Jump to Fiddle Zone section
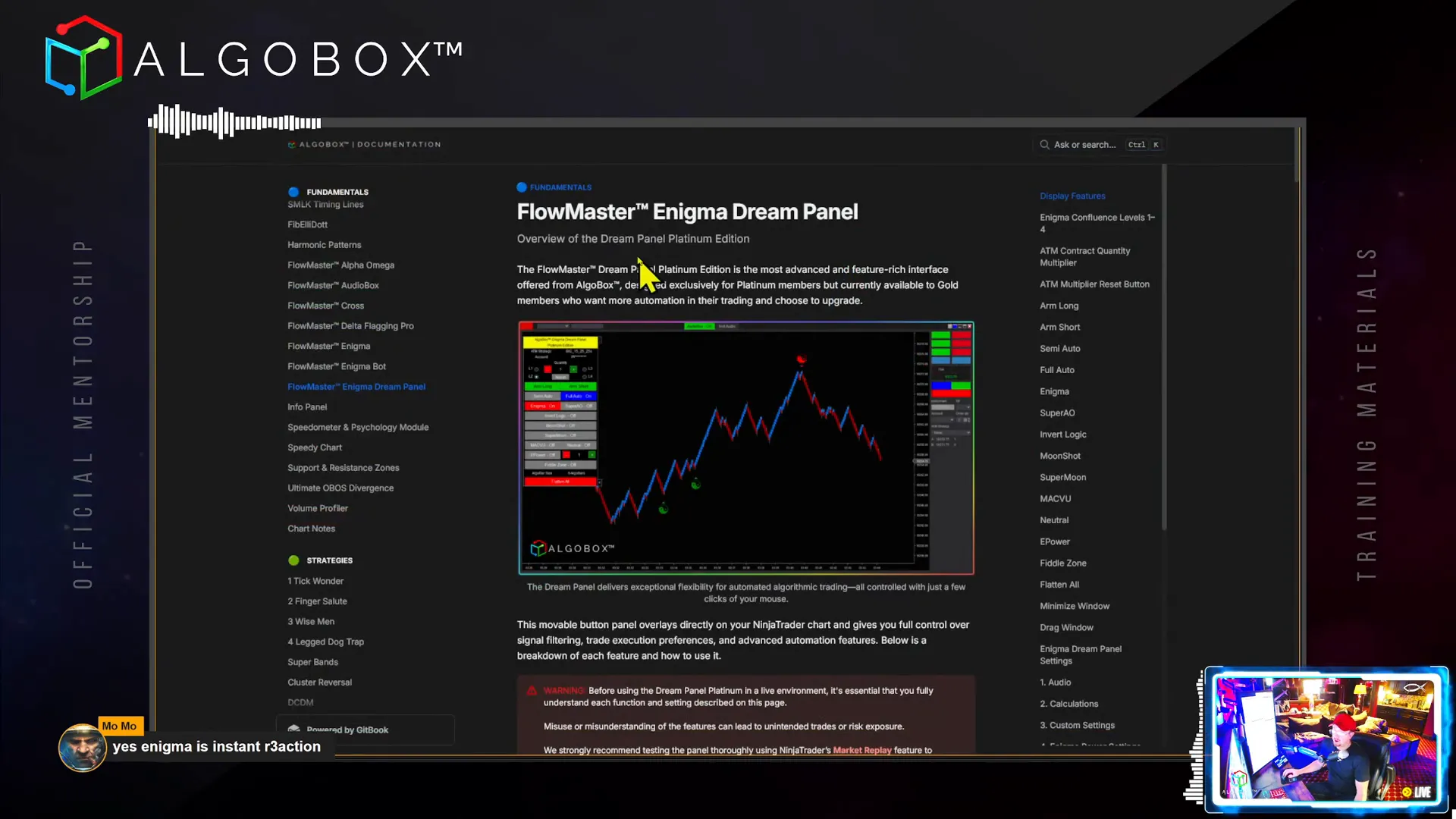Image resolution: width=1456 pixels, height=819 pixels. pos(1062,563)
